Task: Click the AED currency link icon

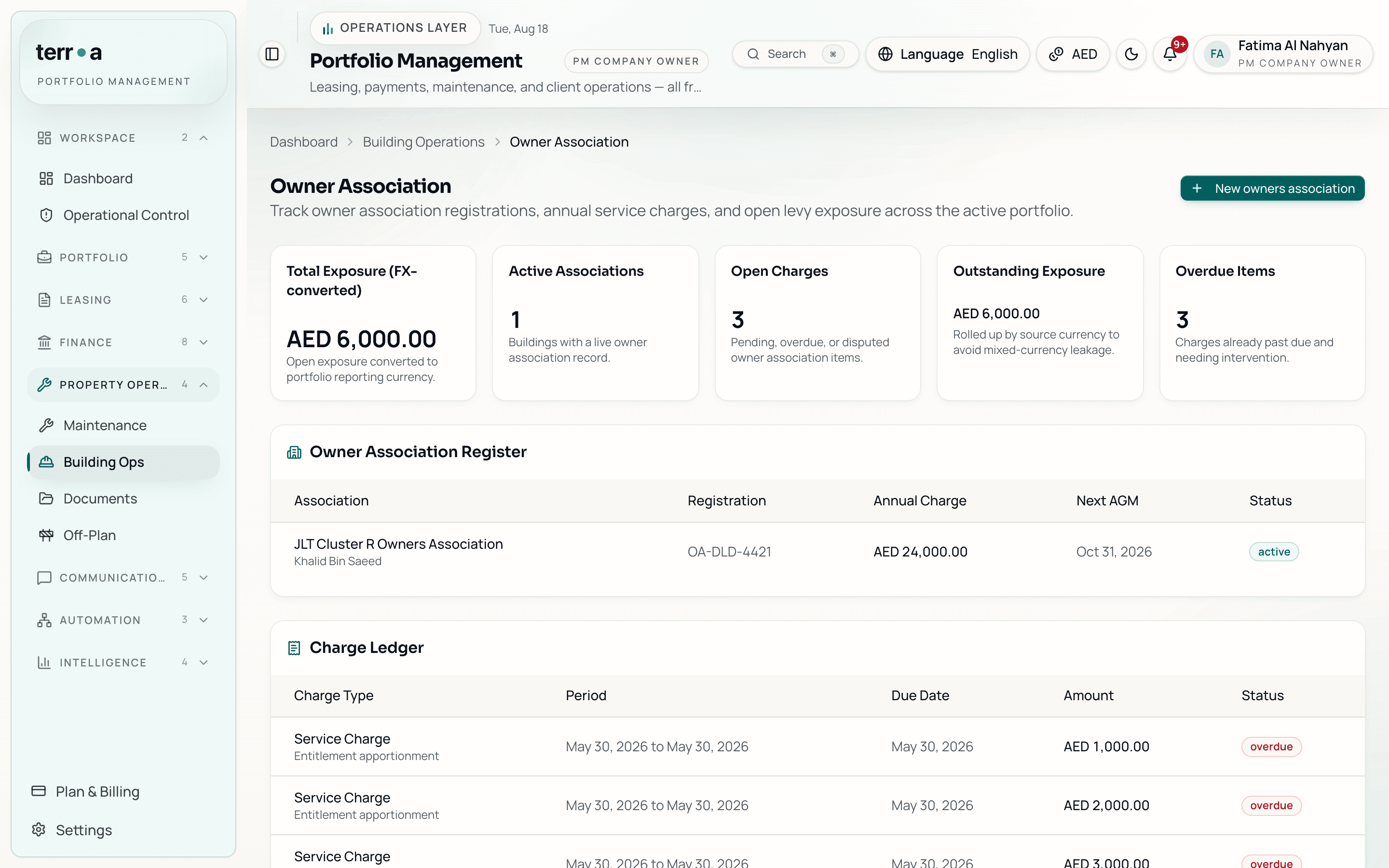Action: pyautogui.click(x=1056, y=54)
